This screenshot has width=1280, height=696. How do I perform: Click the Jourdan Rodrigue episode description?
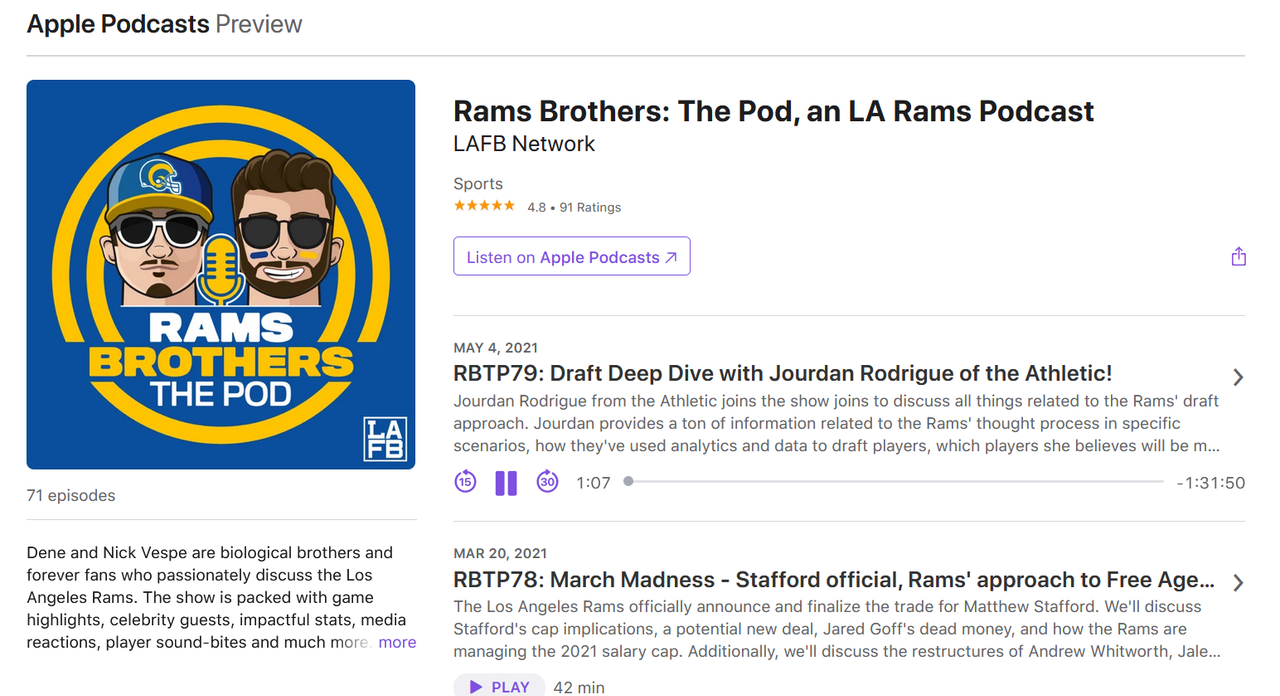[x=837, y=423]
